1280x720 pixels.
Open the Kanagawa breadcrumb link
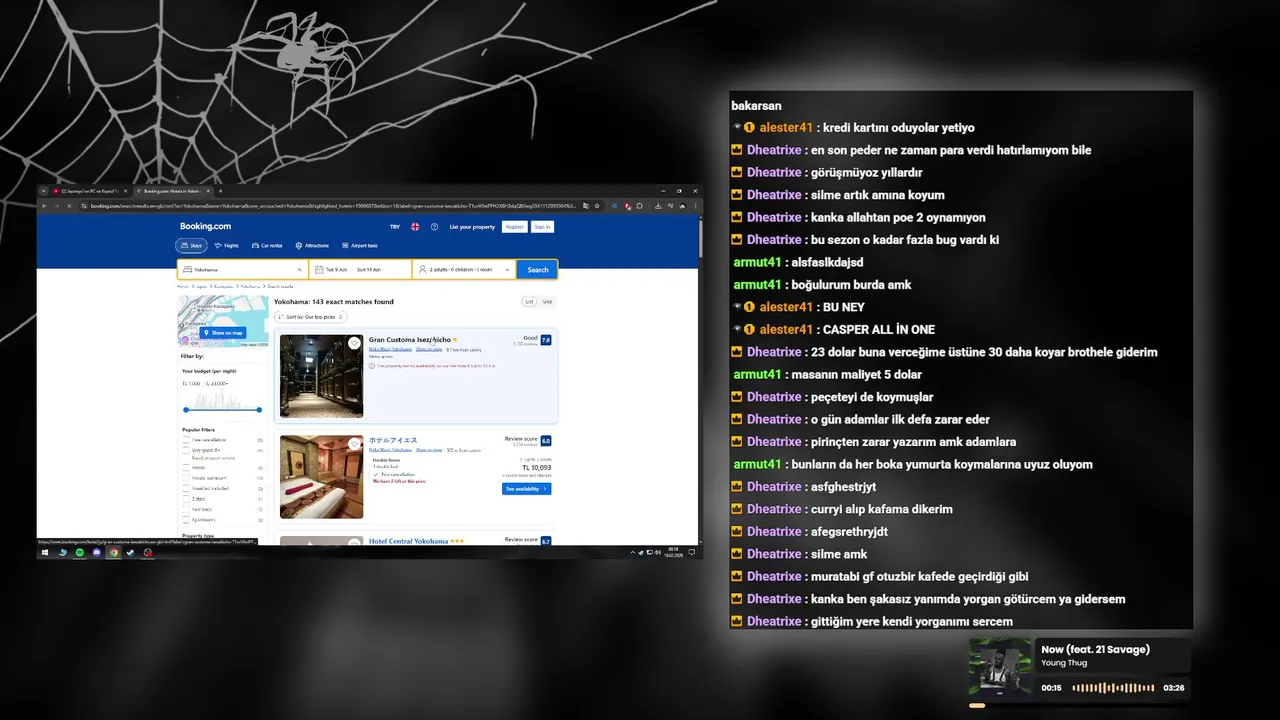(224, 286)
